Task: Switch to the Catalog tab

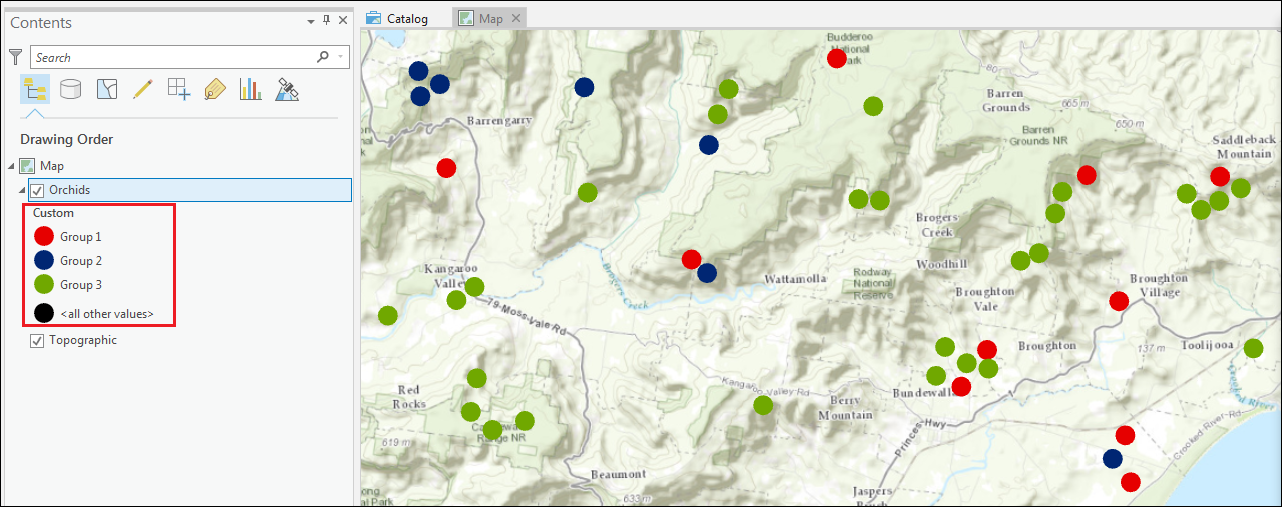Action: pyautogui.click(x=397, y=18)
